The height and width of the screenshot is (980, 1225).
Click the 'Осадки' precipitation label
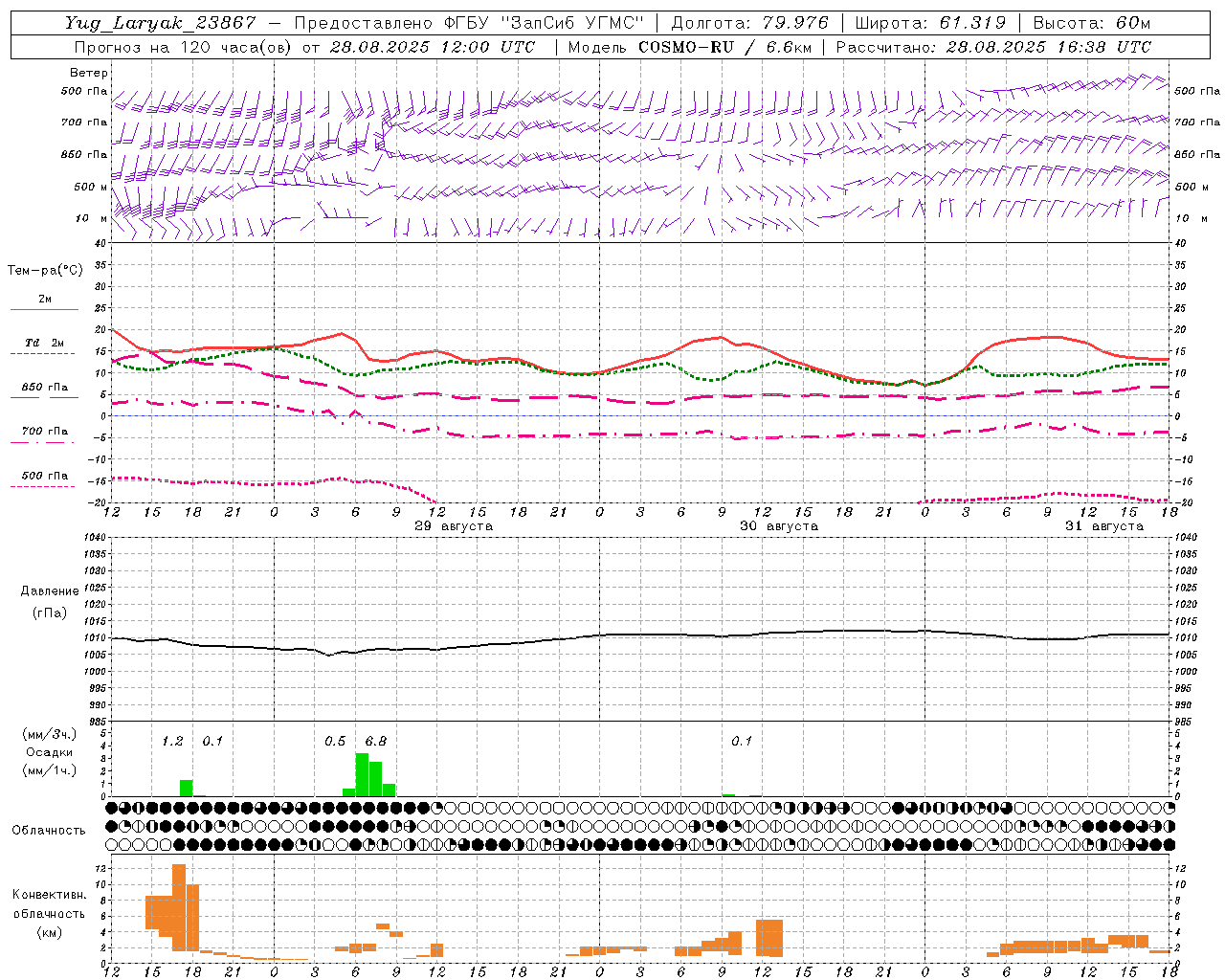pos(50,752)
